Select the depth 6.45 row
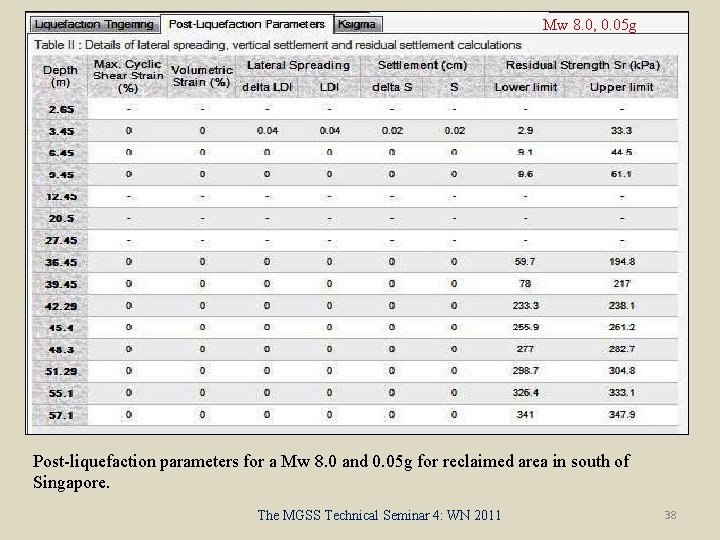 (x=355, y=152)
